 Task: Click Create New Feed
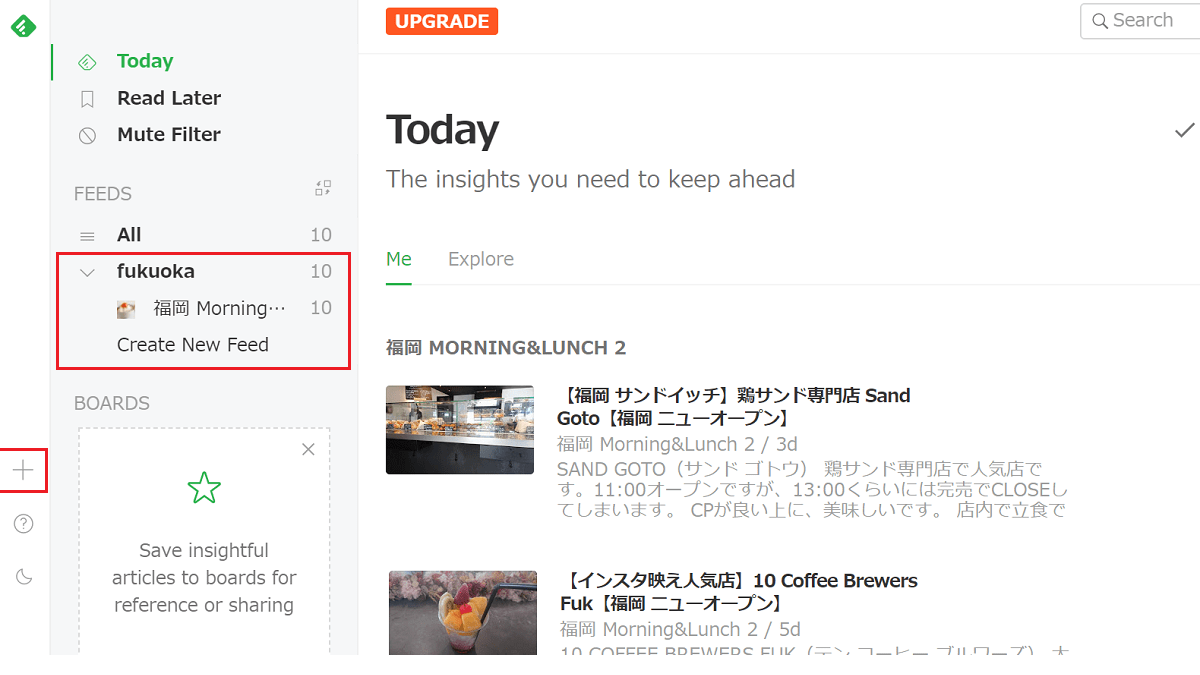click(x=193, y=344)
